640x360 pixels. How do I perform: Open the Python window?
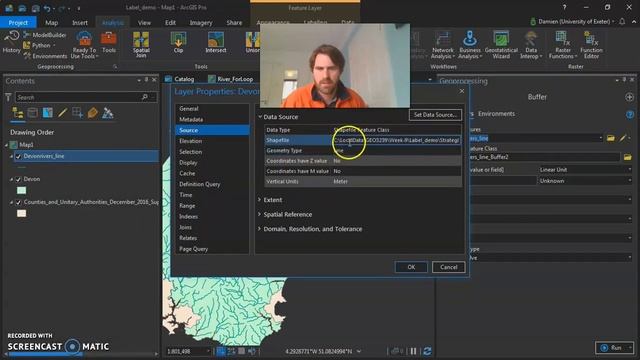[x=40, y=45]
